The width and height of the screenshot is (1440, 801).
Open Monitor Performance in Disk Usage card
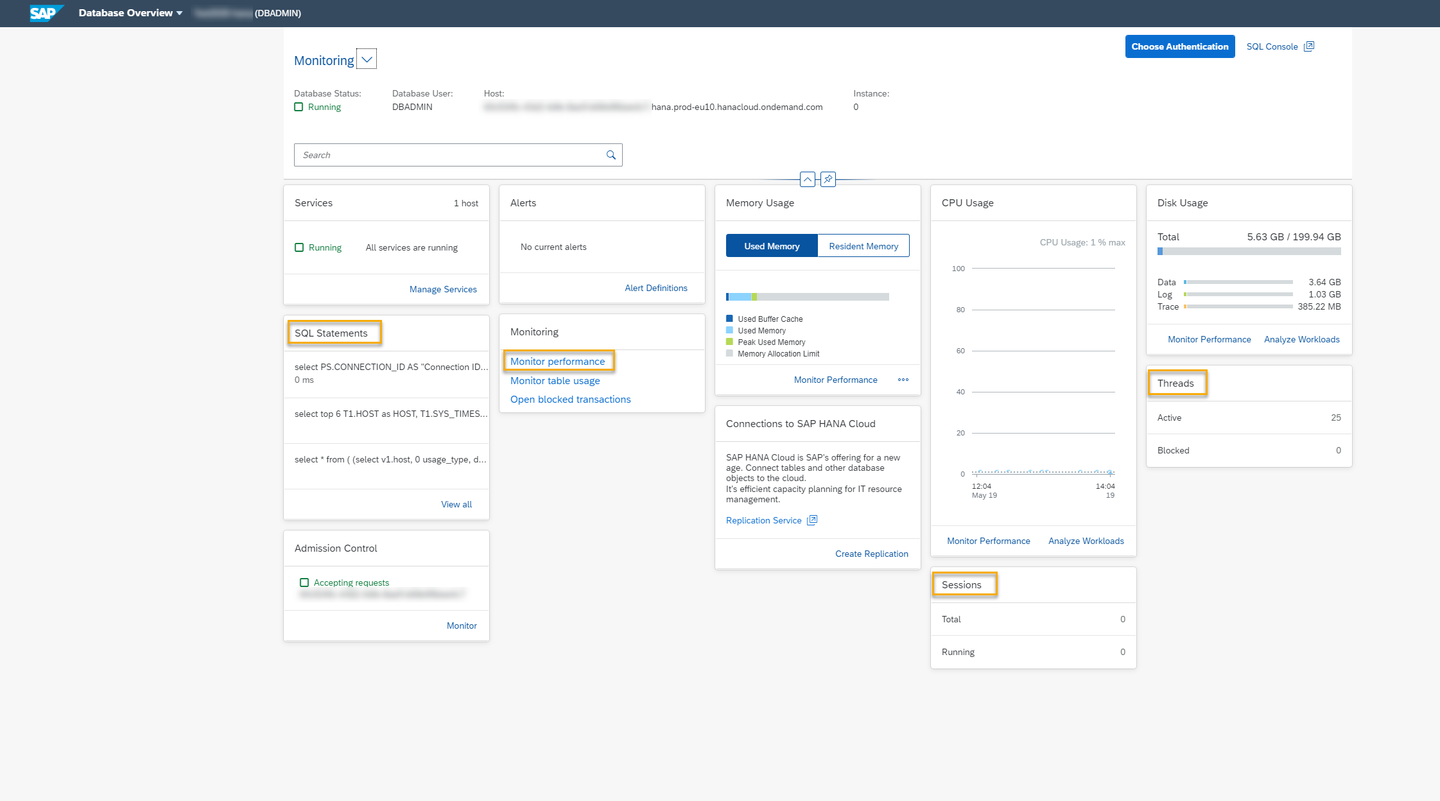click(1209, 340)
